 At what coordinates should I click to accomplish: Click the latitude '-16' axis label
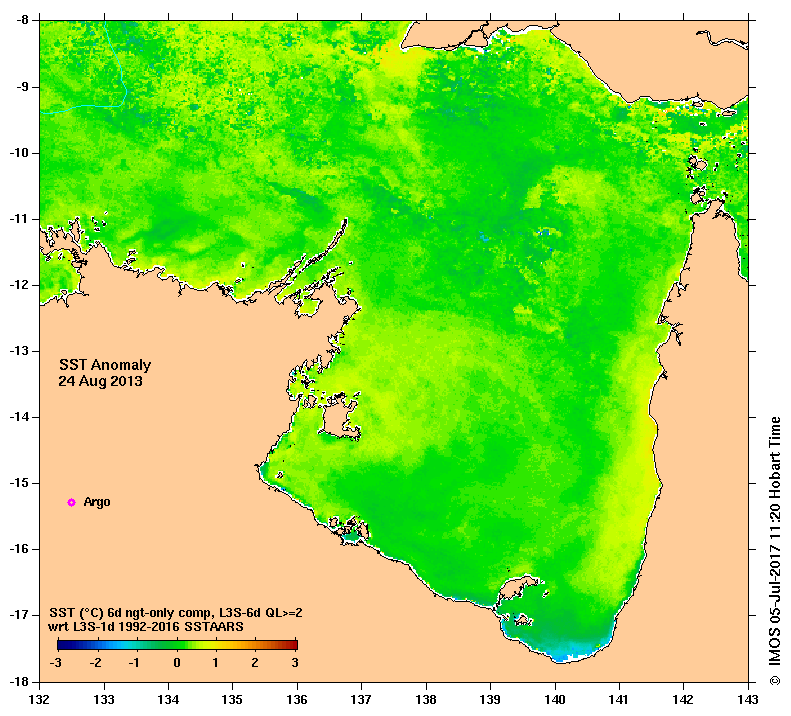19,549
